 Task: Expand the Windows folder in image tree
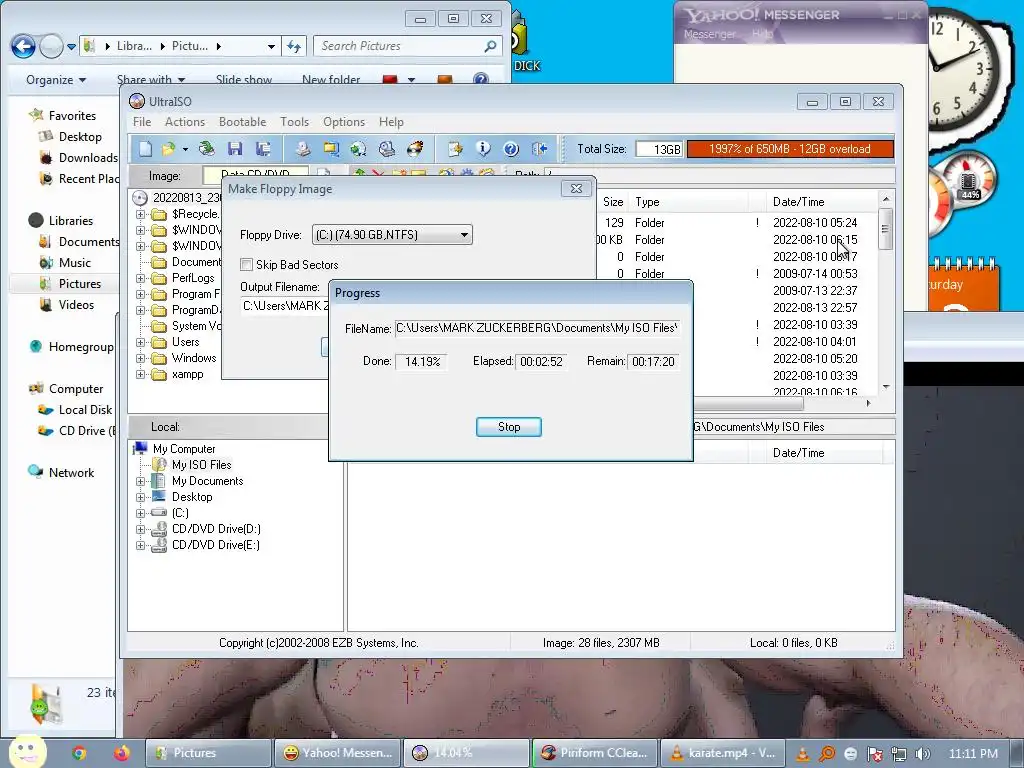[140, 359]
